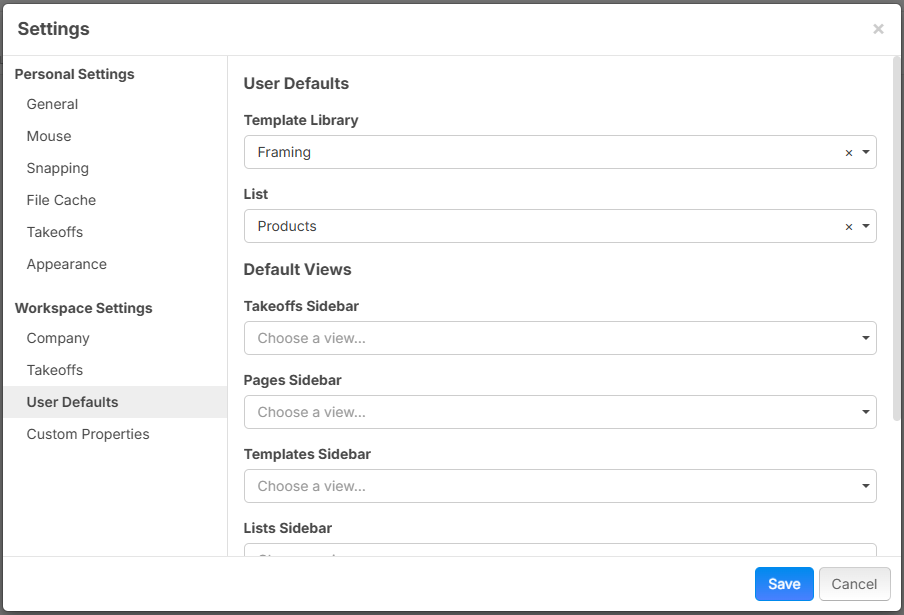This screenshot has width=904, height=615.
Task: Expand the List dropdown arrow
Action: 865,227
